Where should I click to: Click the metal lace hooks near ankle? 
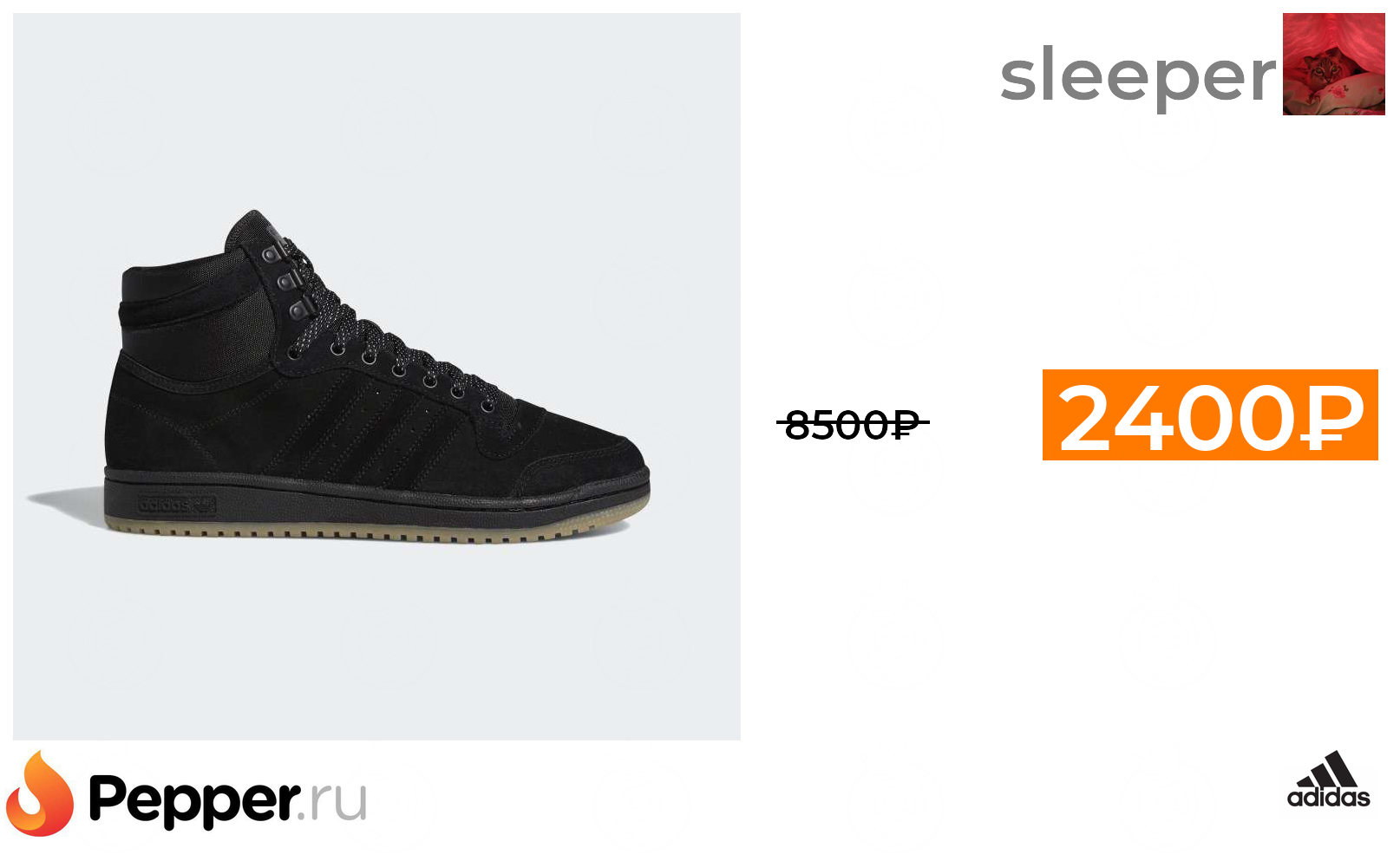(x=288, y=282)
